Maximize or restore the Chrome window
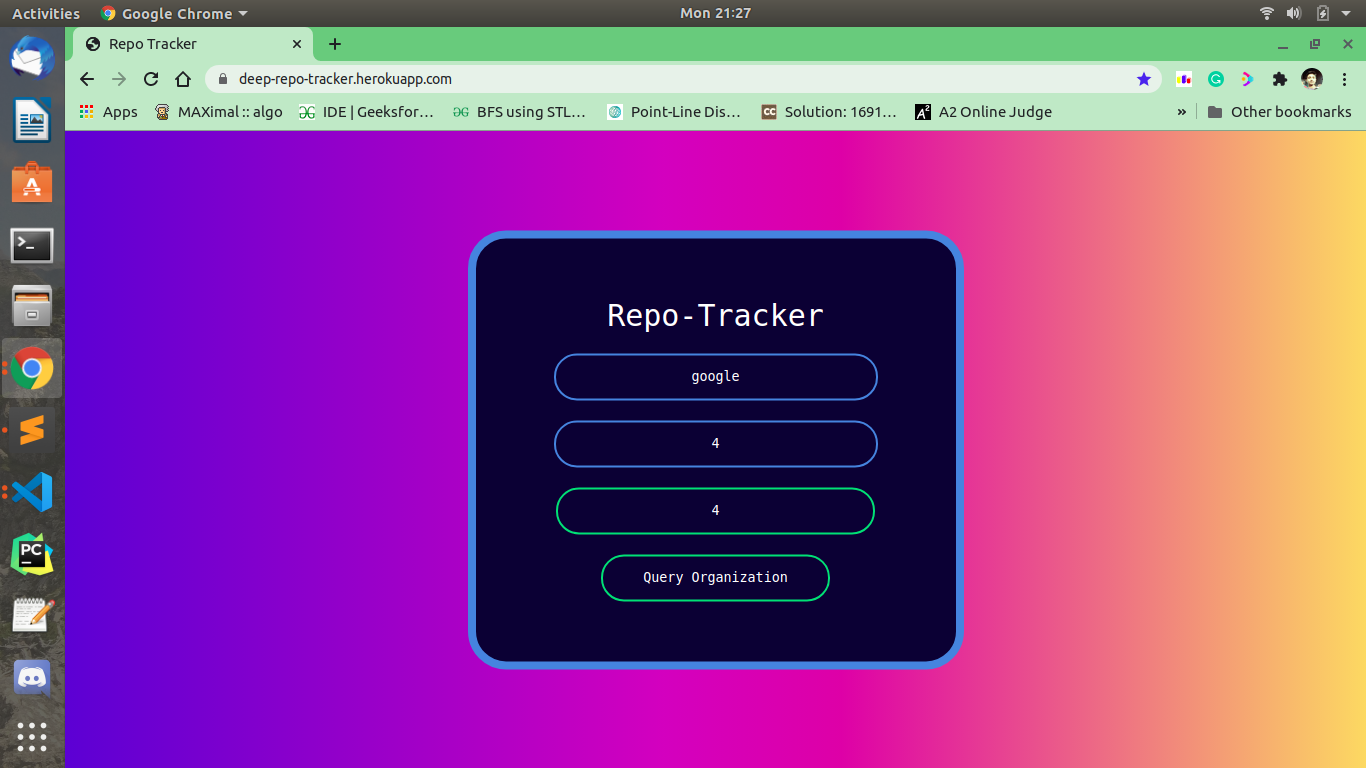The width and height of the screenshot is (1366, 768). point(1315,44)
